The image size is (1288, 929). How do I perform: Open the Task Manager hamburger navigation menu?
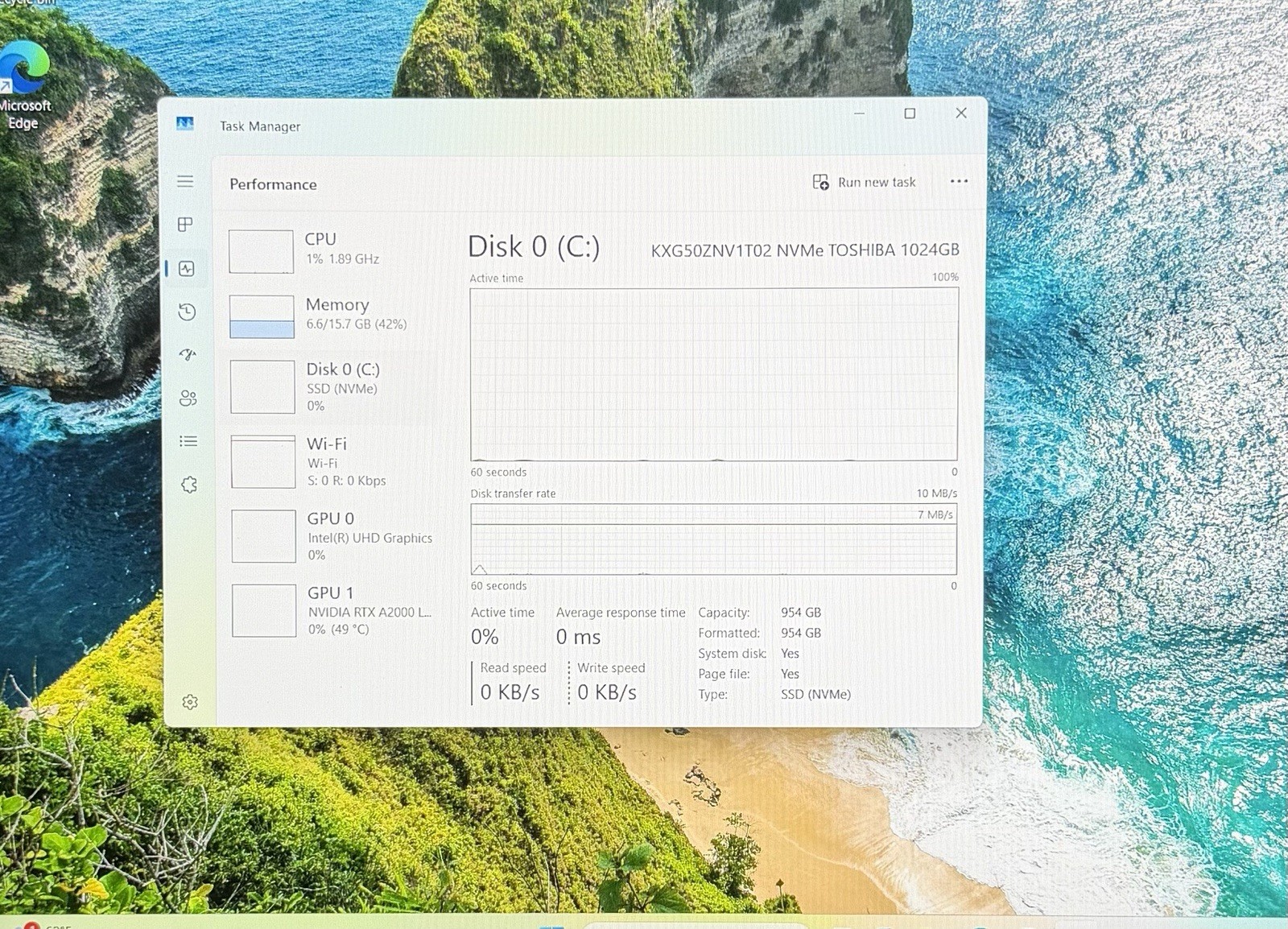click(185, 181)
